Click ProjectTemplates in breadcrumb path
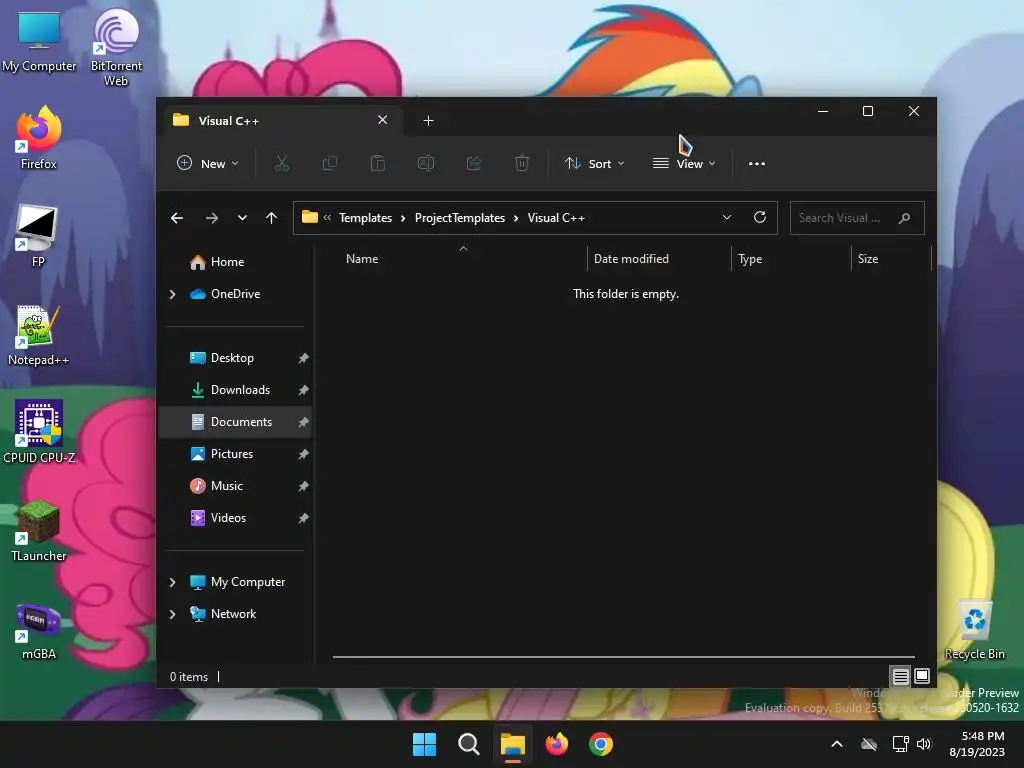 pos(460,218)
